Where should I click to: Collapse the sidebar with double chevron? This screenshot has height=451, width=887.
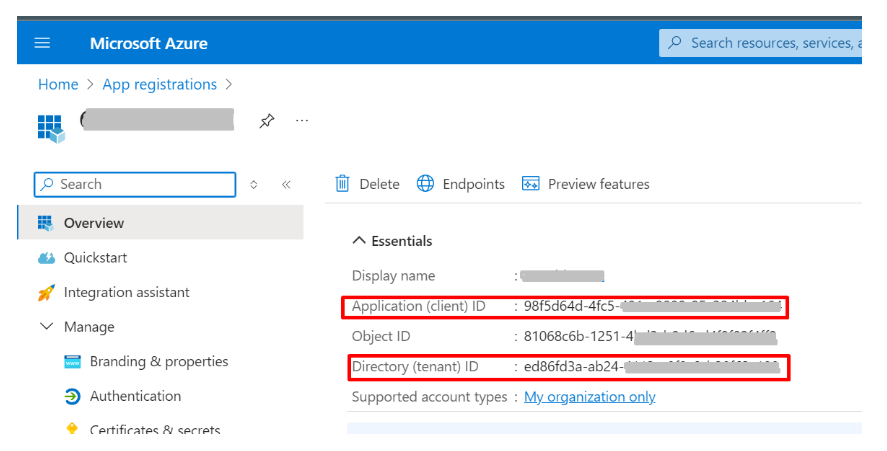tap(286, 184)
